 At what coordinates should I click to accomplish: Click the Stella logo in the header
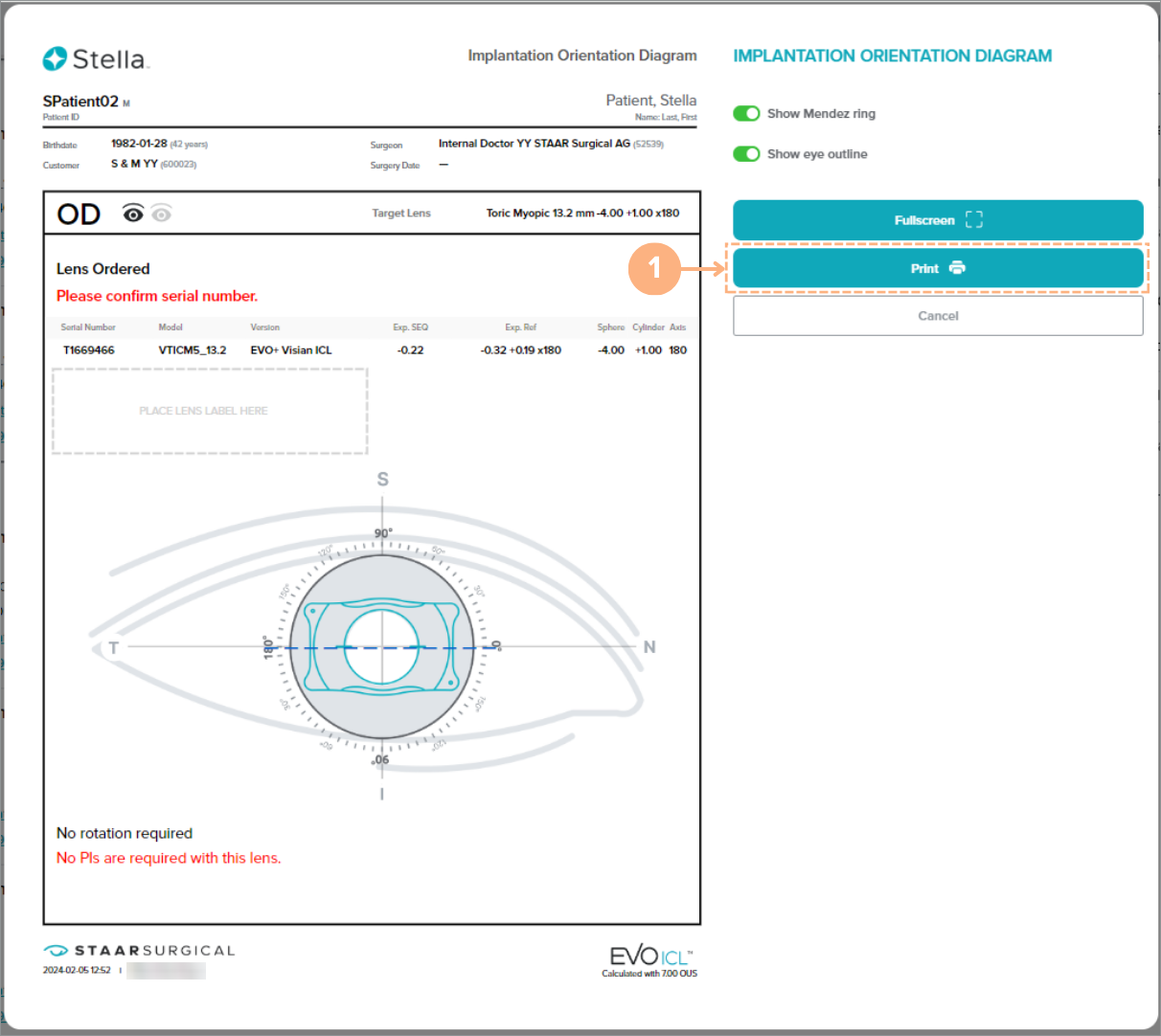(x=96, y=59)
